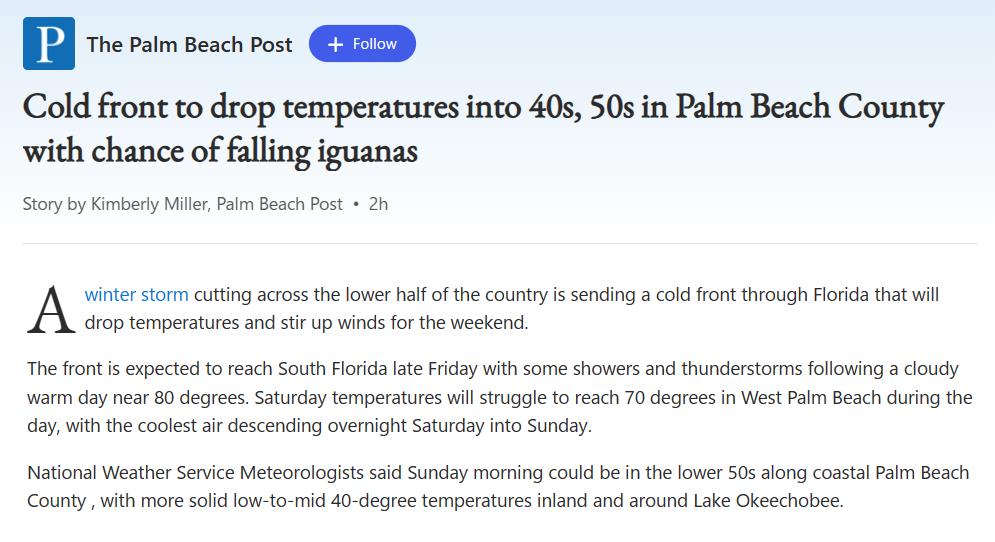Click paragraph starting 'The front is expected'

(x=499, y=397)
